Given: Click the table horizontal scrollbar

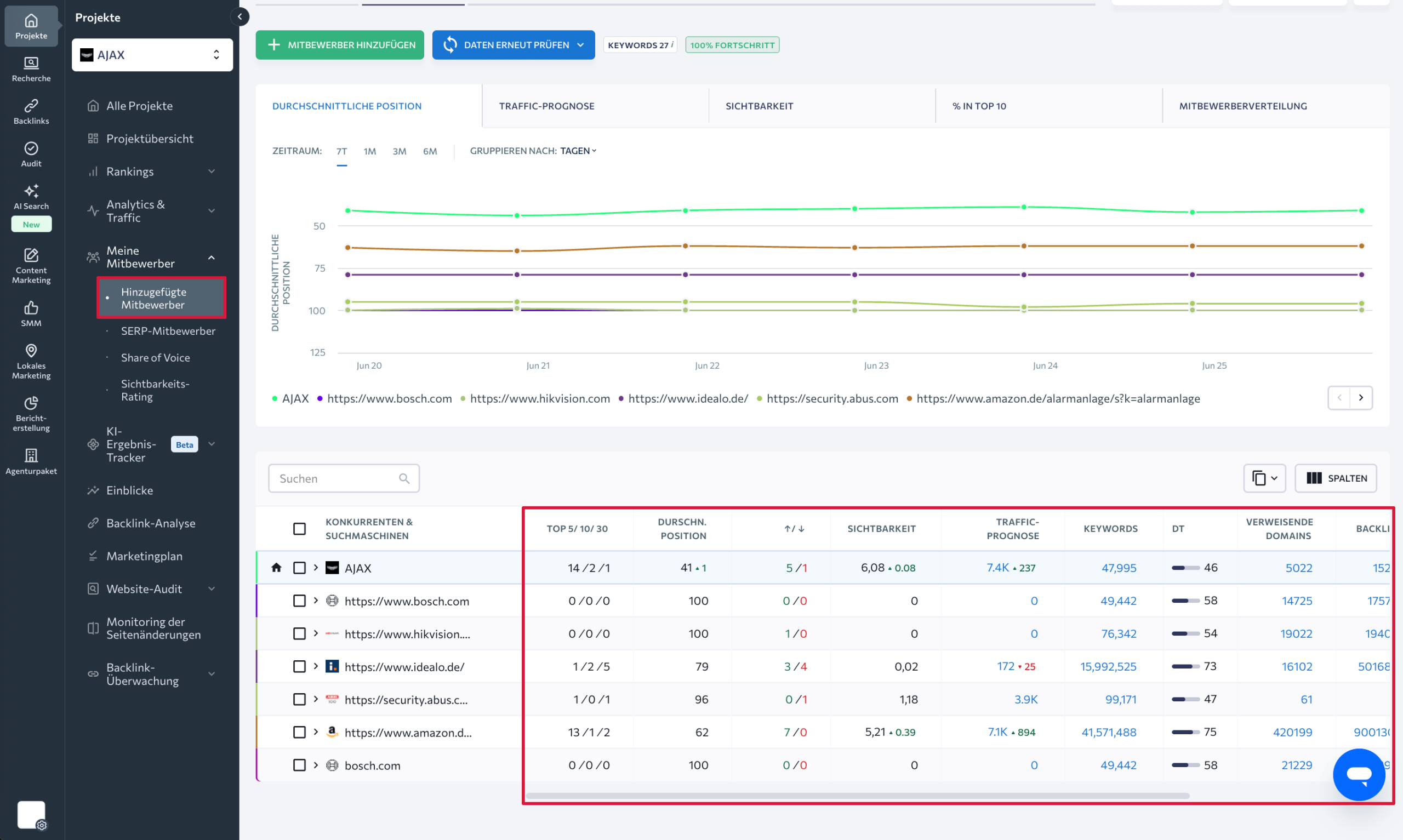Looking at the screenshot, I should [858, 795].
